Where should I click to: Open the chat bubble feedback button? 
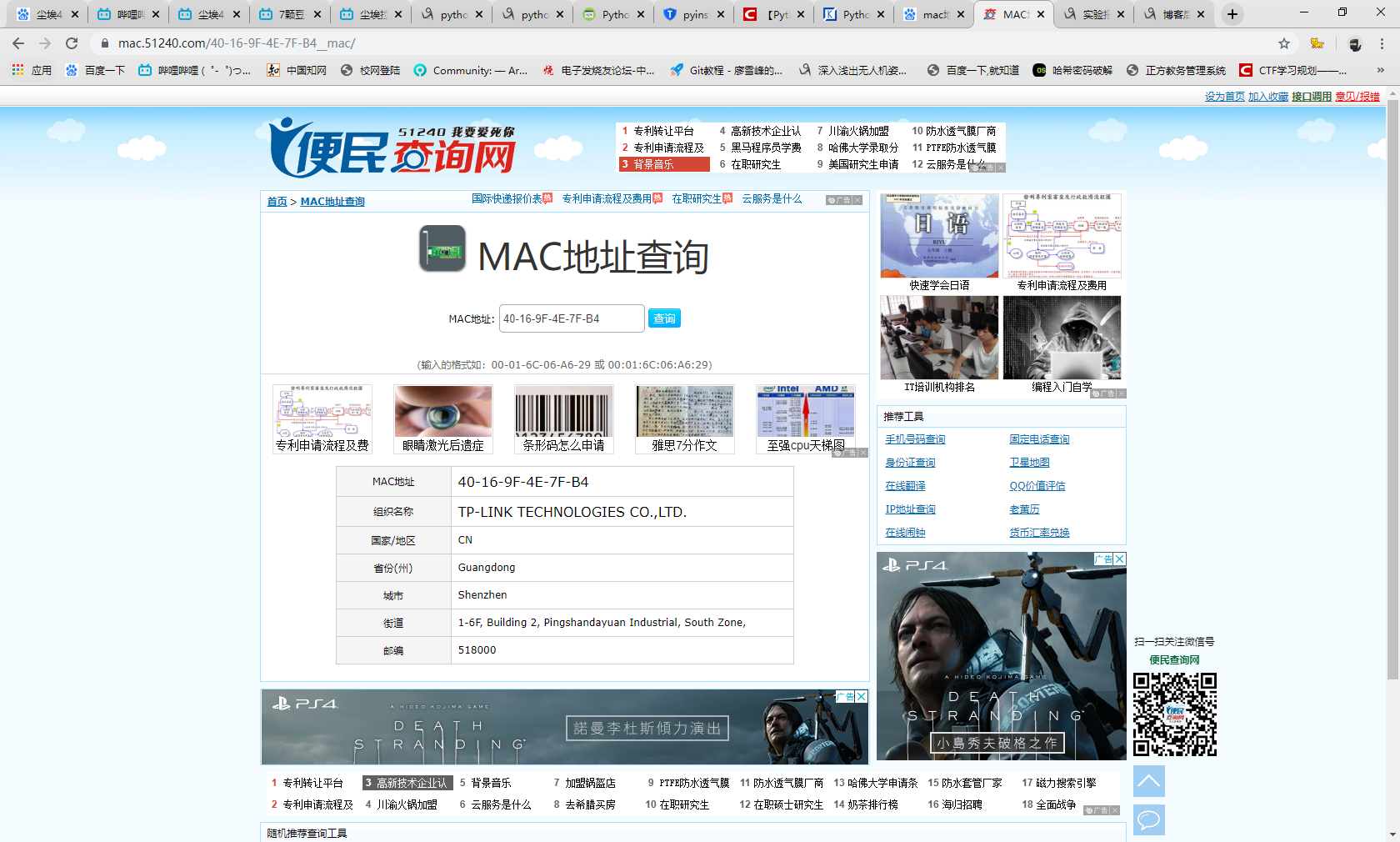click(1148, 819)
